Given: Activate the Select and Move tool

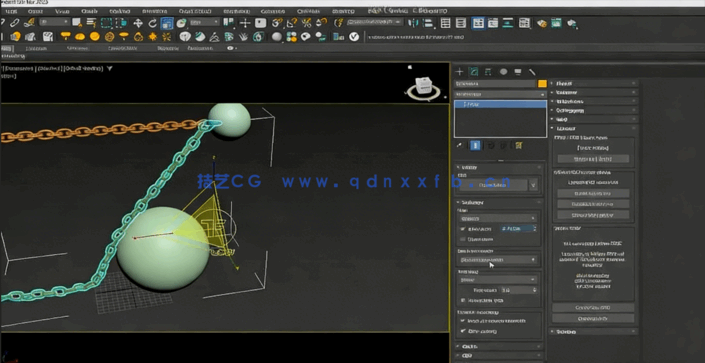Looking at the screenshot, I should click(x=138, y=23).
